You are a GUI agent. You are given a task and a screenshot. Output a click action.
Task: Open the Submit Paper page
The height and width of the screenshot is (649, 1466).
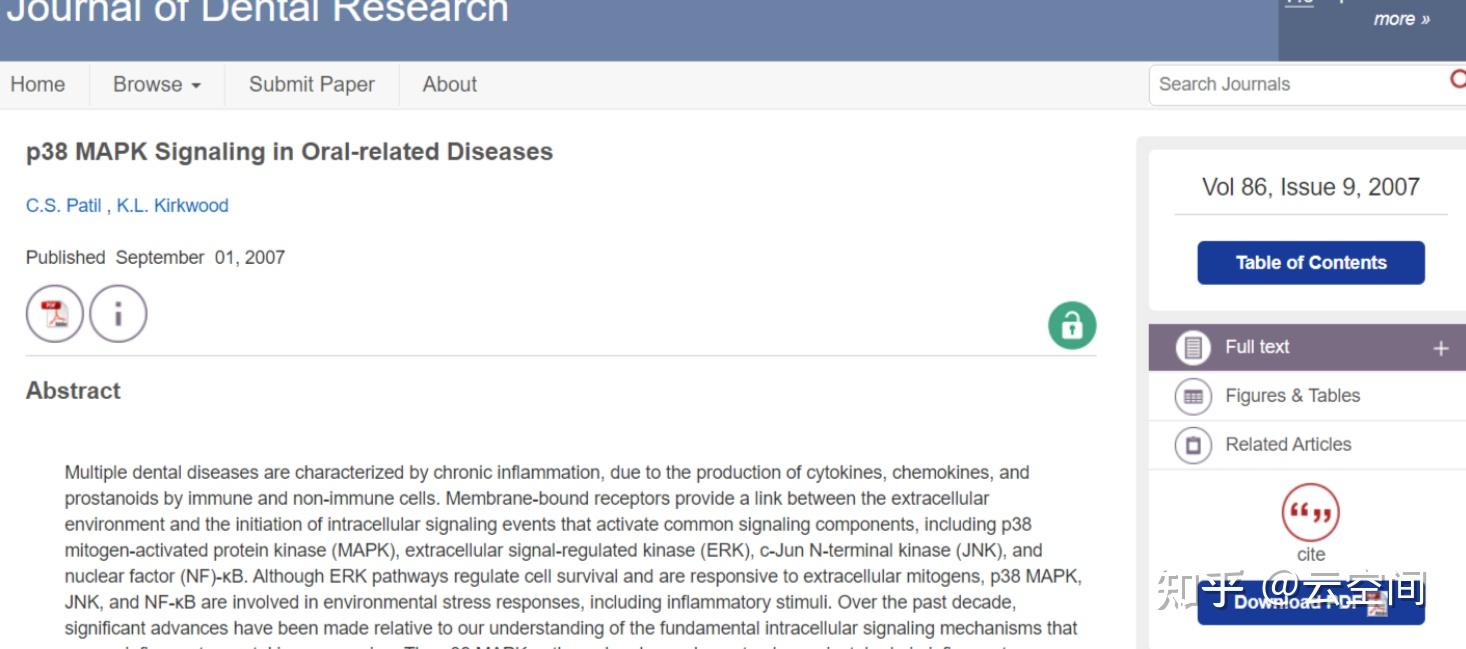[311, 85]
